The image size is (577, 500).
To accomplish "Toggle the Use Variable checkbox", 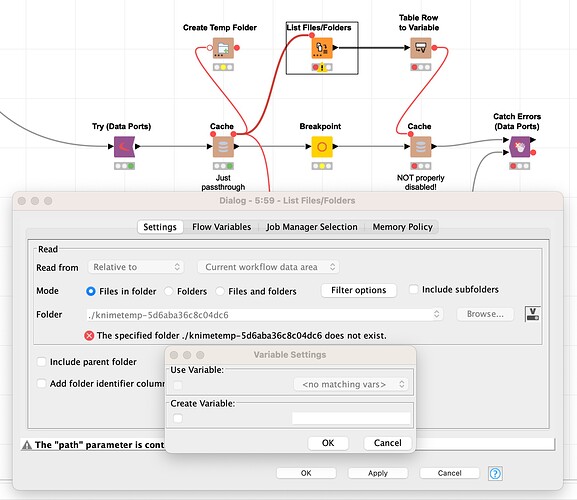I will (x=178, y=385).
